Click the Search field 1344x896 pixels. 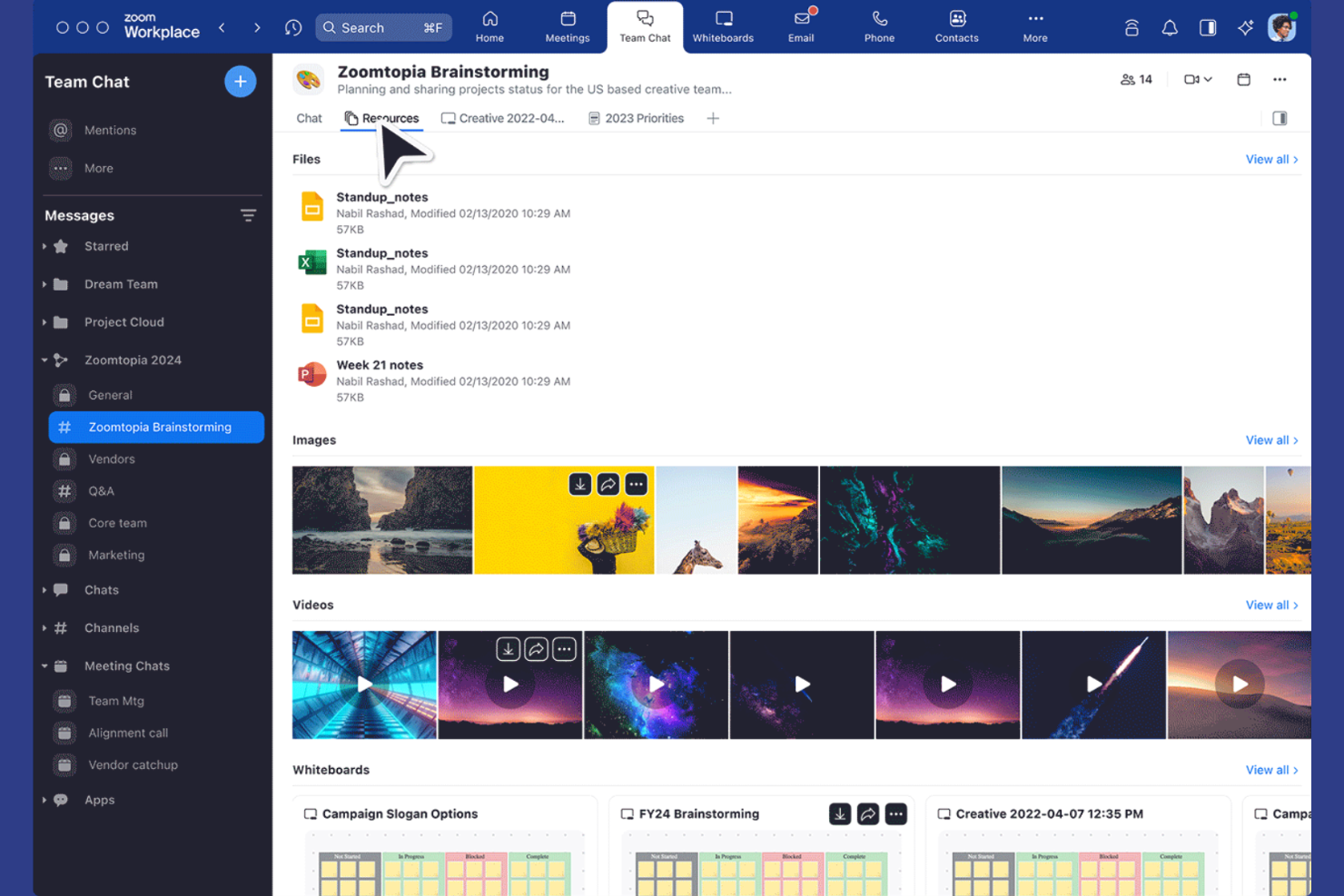pos(383,28)
